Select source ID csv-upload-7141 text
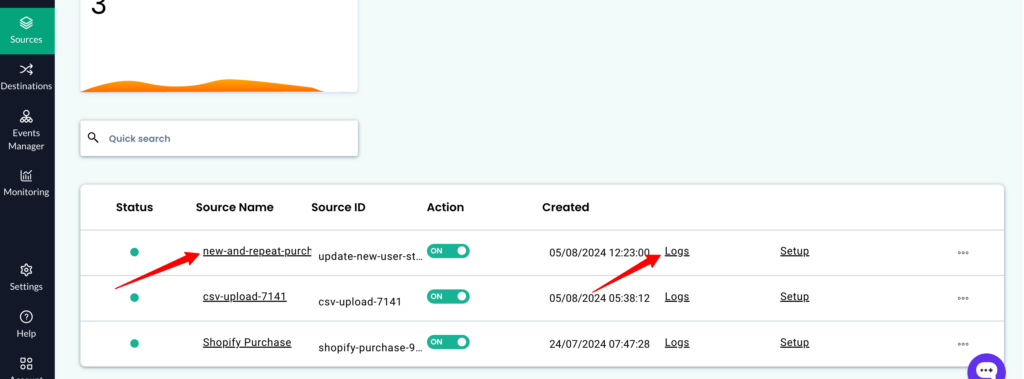 pos(360,302)
